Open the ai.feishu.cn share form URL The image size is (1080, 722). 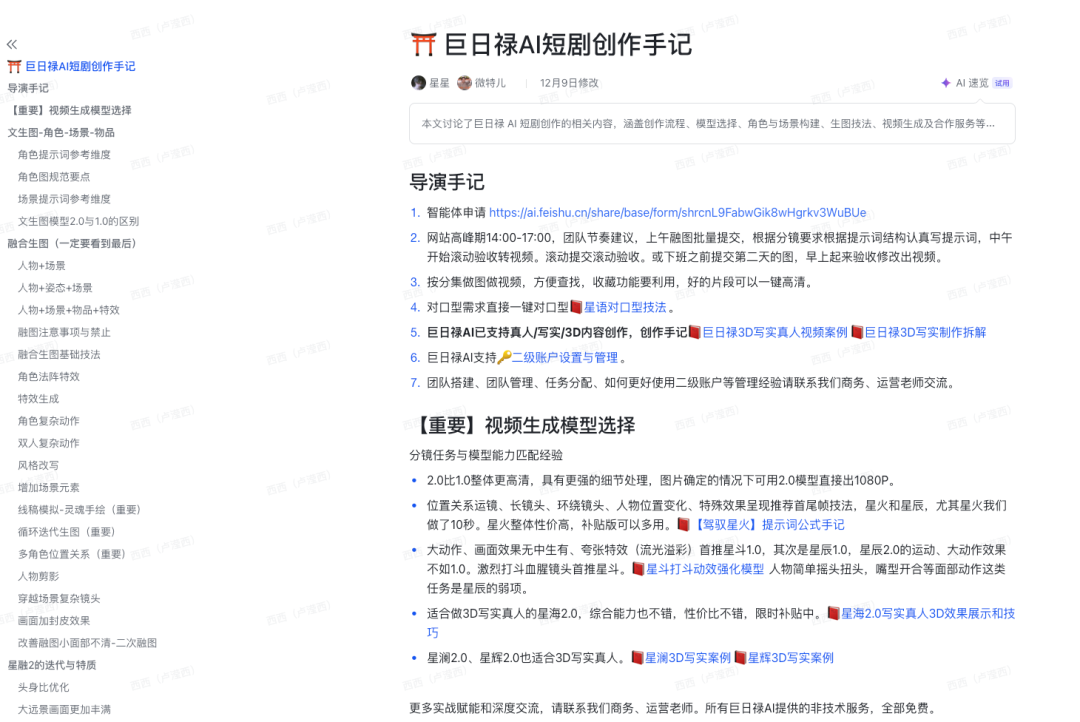click(678, 213)
